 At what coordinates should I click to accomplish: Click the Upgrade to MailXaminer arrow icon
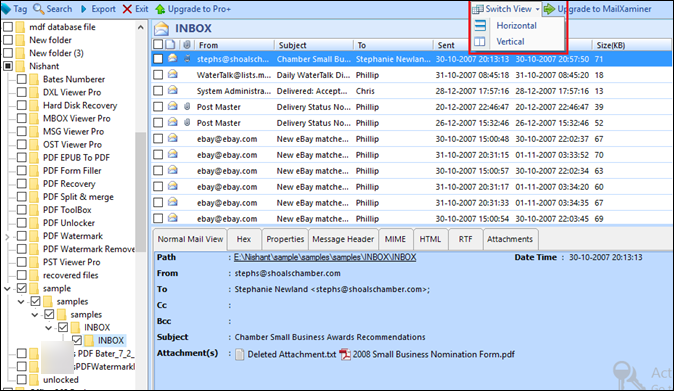click(549, 9)
